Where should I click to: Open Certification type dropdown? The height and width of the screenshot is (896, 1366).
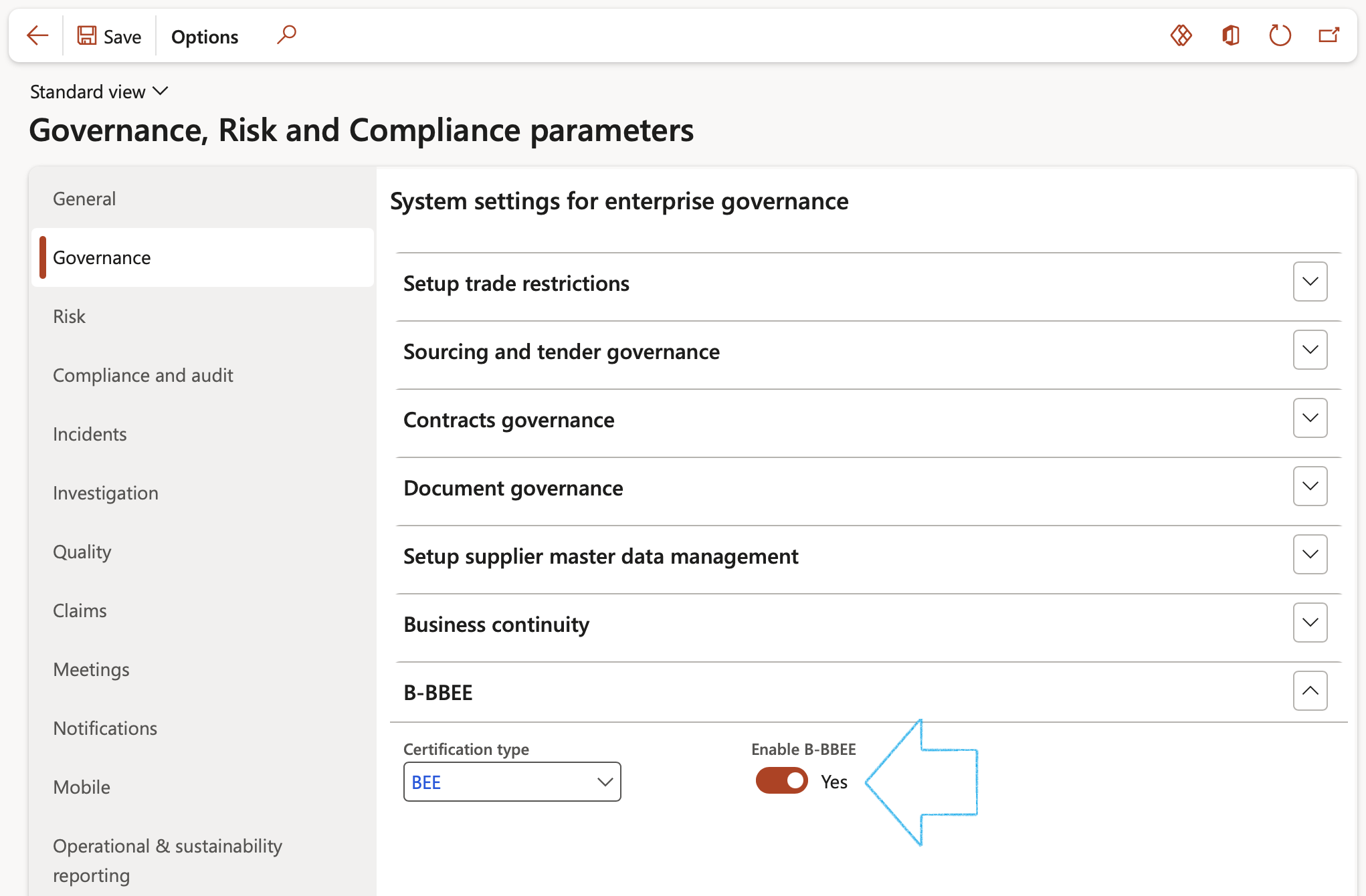click(x=605, y=782)
